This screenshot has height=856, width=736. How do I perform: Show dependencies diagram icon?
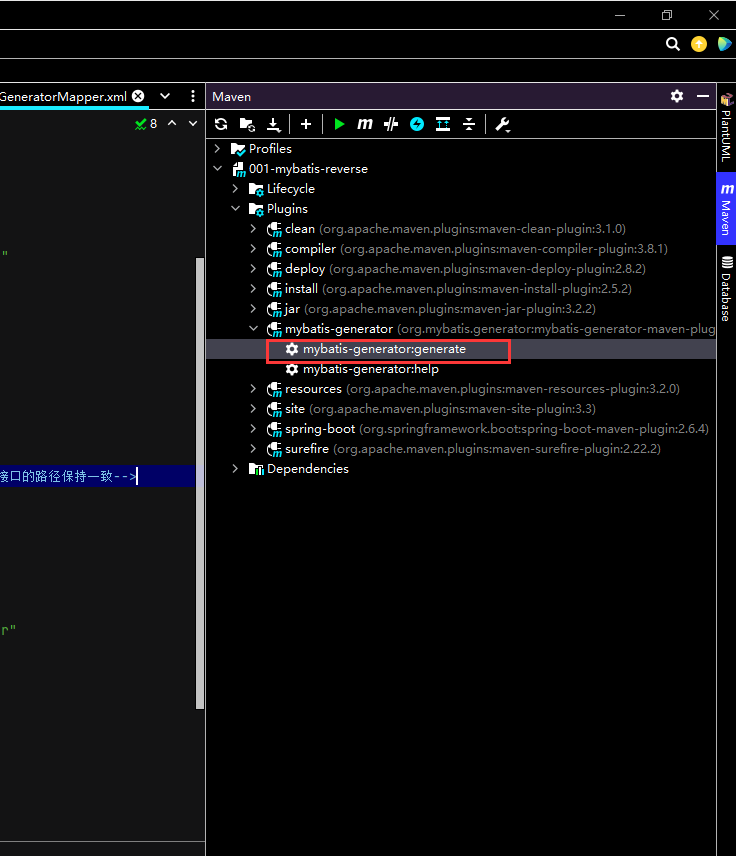[443, 124]
